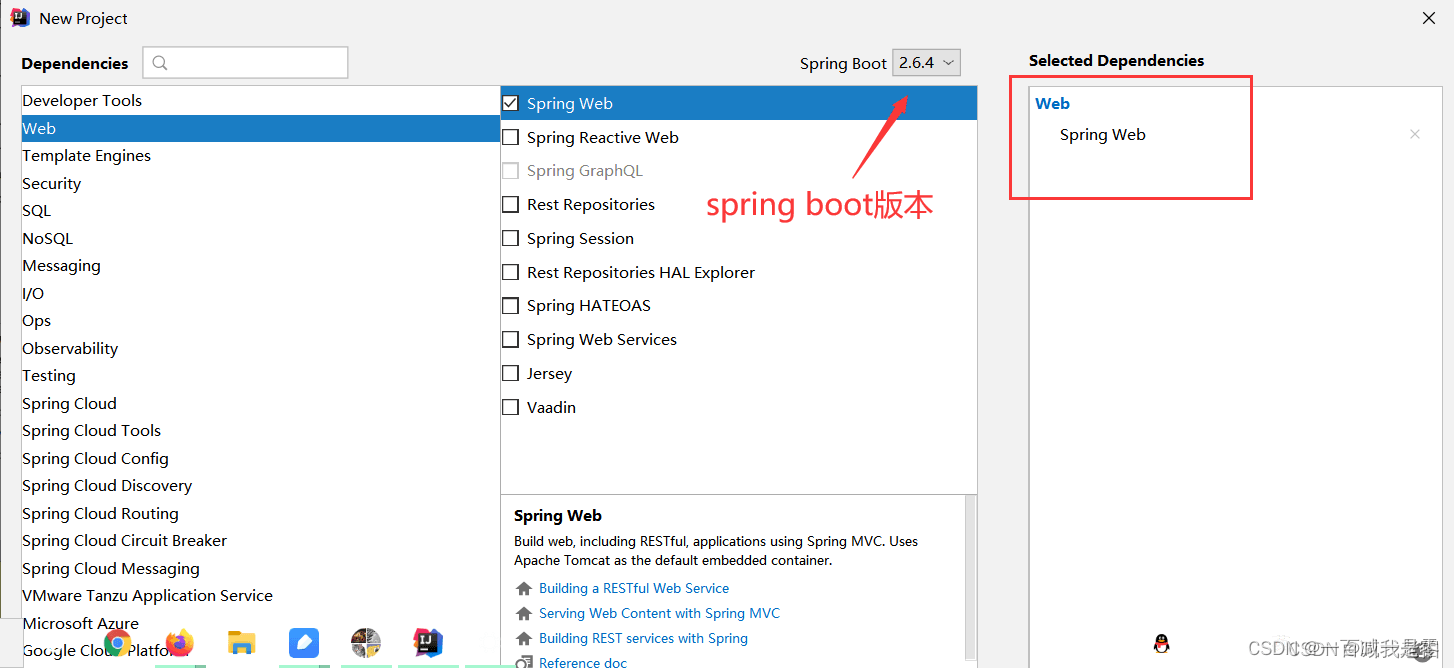The width and height of the screenshot is (1454, 668).
Task: Open the round mosaic app in taskbar
Action: pos(366,642)
